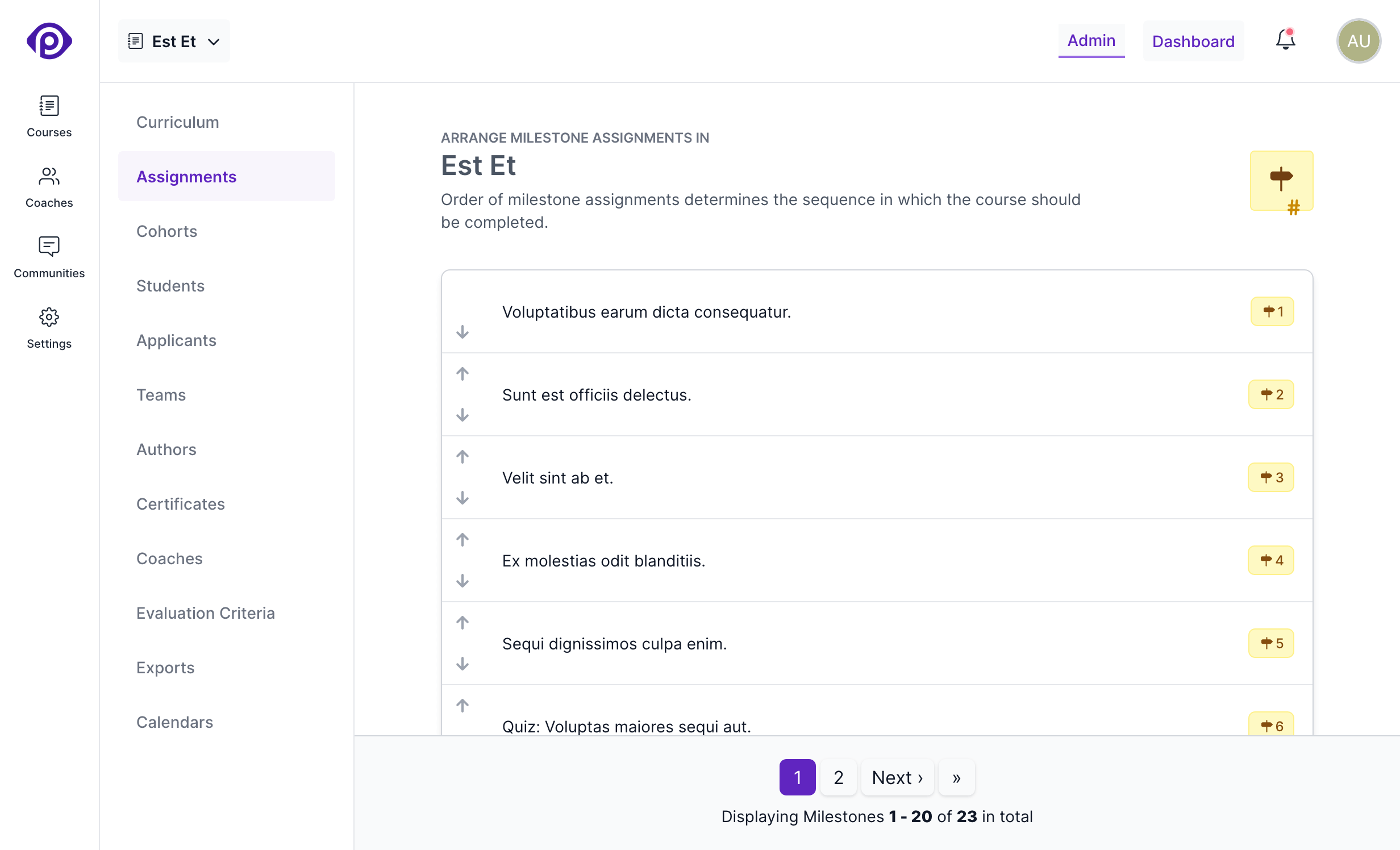
Task: Click the notification bell icon
Action: click(1285, 40)
